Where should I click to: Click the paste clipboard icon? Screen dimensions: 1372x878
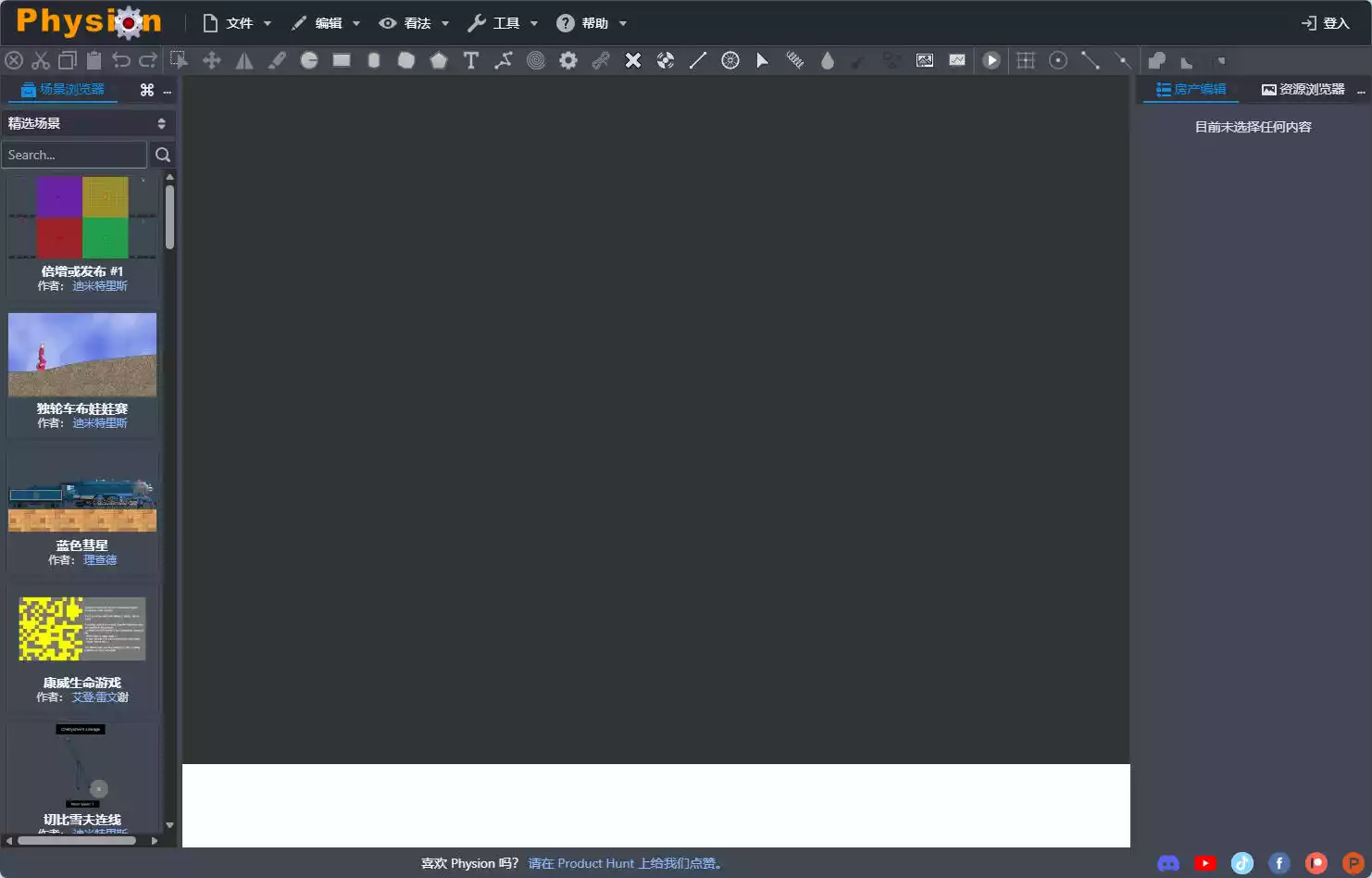94,60
